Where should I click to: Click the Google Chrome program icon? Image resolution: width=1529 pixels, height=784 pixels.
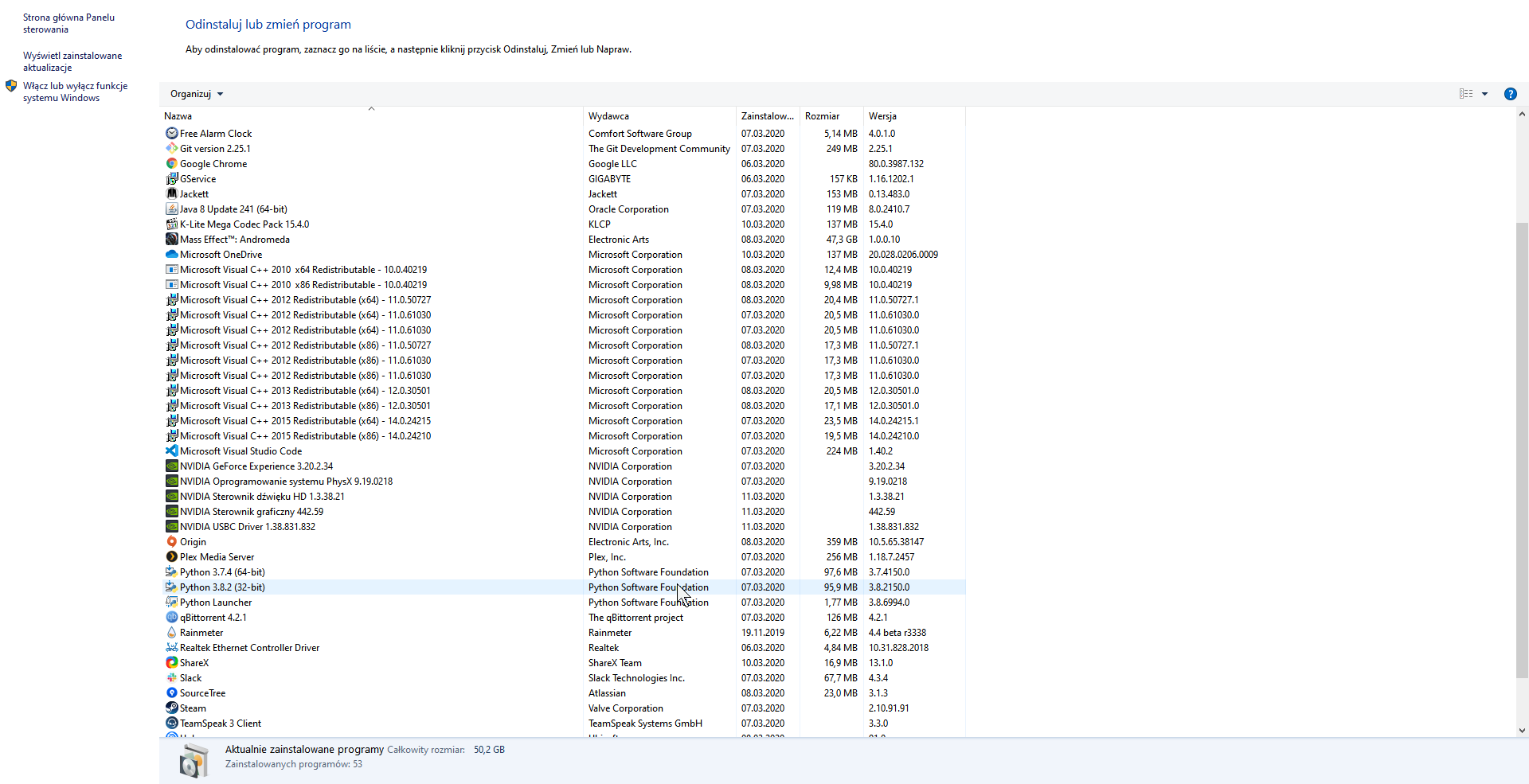tap(171, 164)
